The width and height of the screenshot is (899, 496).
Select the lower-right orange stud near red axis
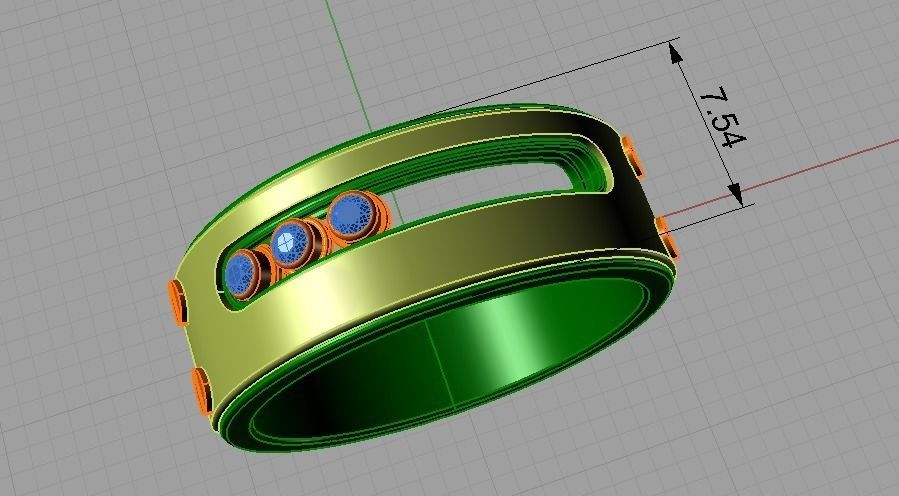pyautogui.click(x=668, y=237)
